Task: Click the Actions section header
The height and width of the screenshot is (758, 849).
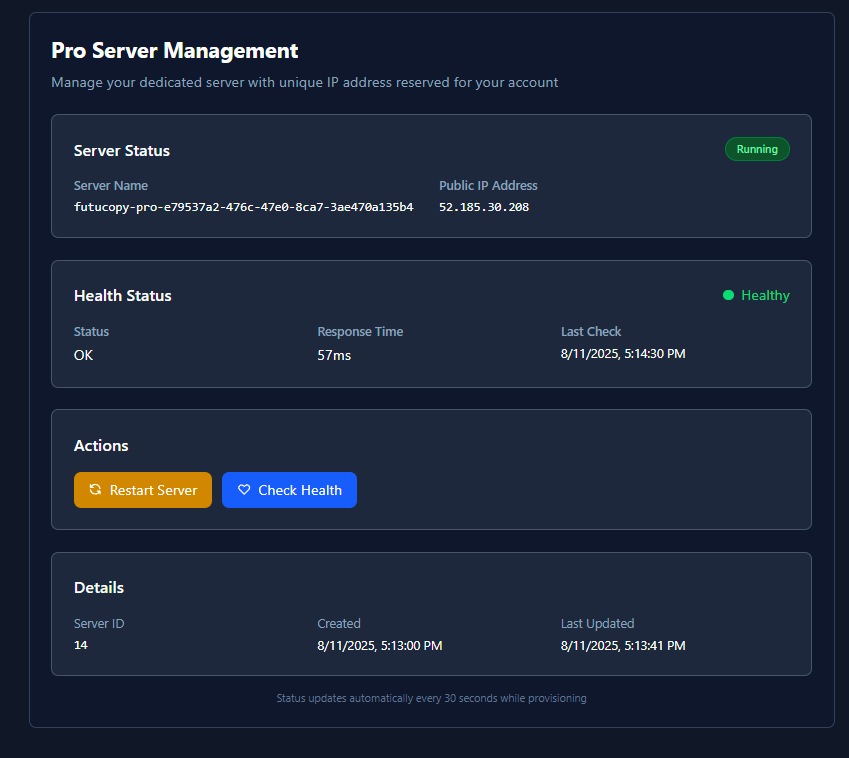Action: [101, 445]
